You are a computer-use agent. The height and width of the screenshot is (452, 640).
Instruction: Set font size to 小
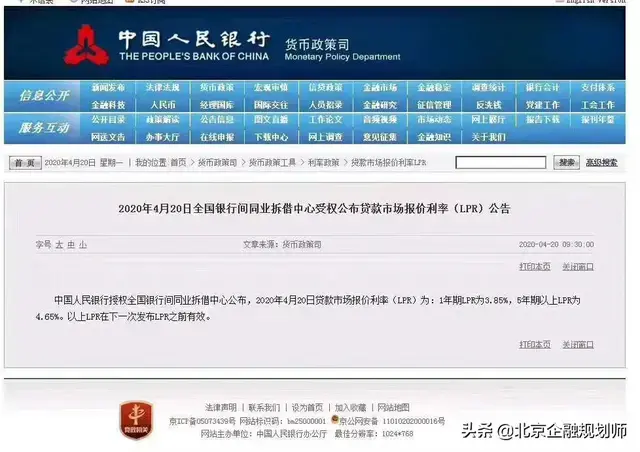[x=83, y=245]
